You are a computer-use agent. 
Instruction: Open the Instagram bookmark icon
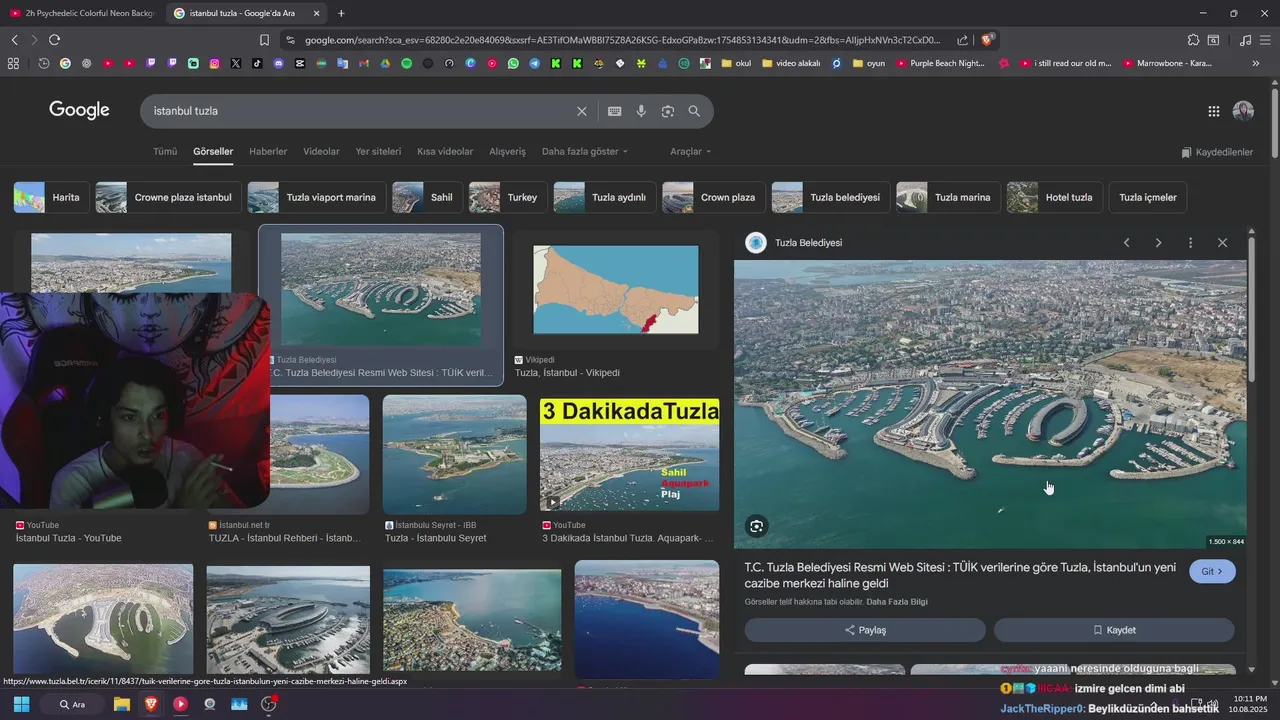coord(214,63)
